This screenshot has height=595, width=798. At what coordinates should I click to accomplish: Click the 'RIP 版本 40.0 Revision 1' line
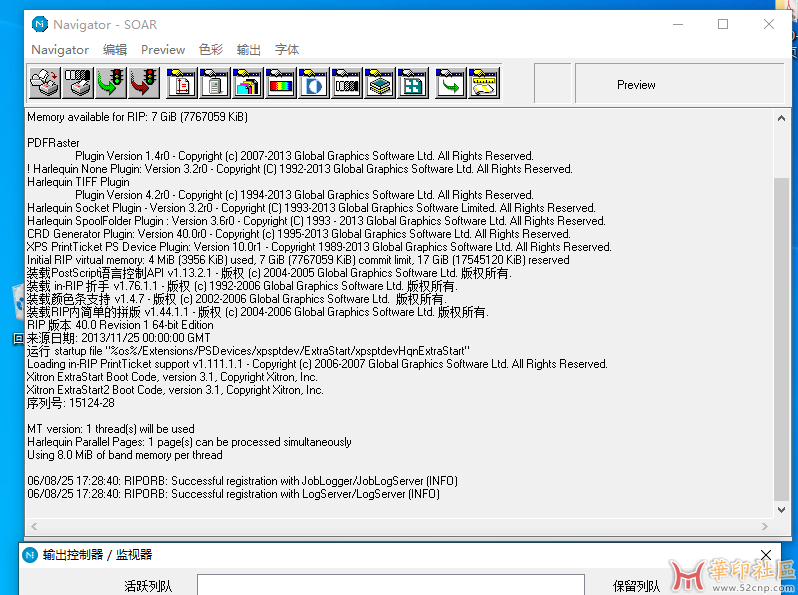(121, 325)
